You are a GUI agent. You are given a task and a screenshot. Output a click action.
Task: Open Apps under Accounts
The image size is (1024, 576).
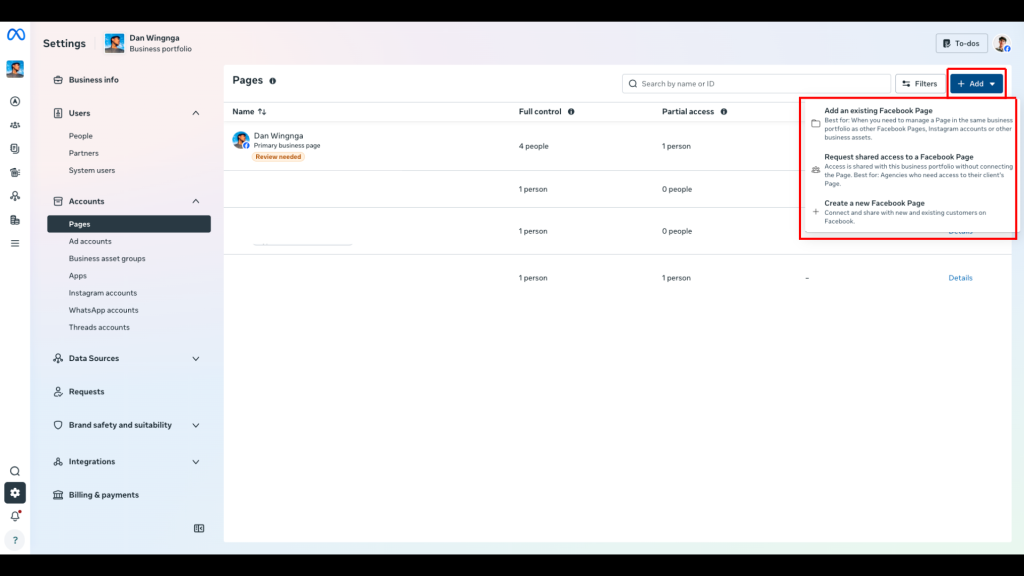[78, 276]
